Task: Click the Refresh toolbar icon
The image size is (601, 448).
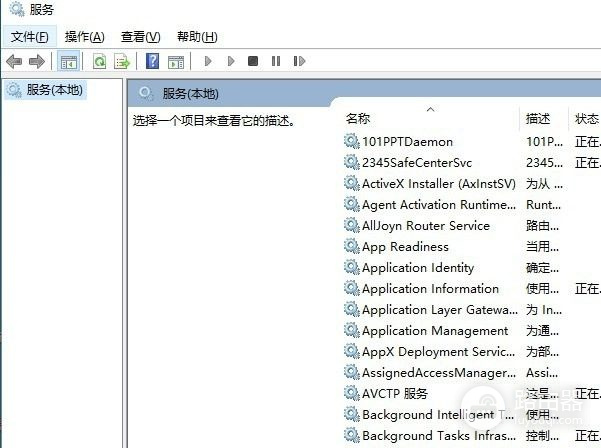Action: click(100, 61)
